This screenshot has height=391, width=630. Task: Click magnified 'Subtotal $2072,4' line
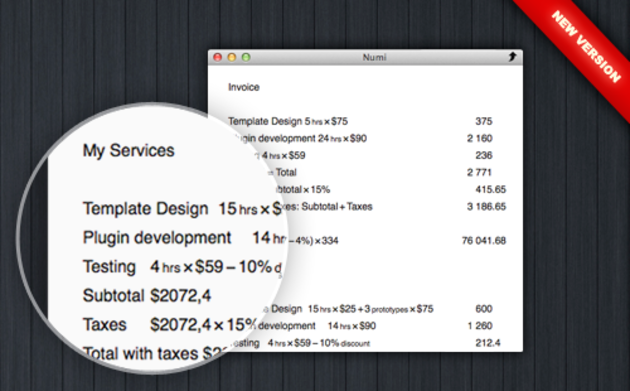(147, 296)
